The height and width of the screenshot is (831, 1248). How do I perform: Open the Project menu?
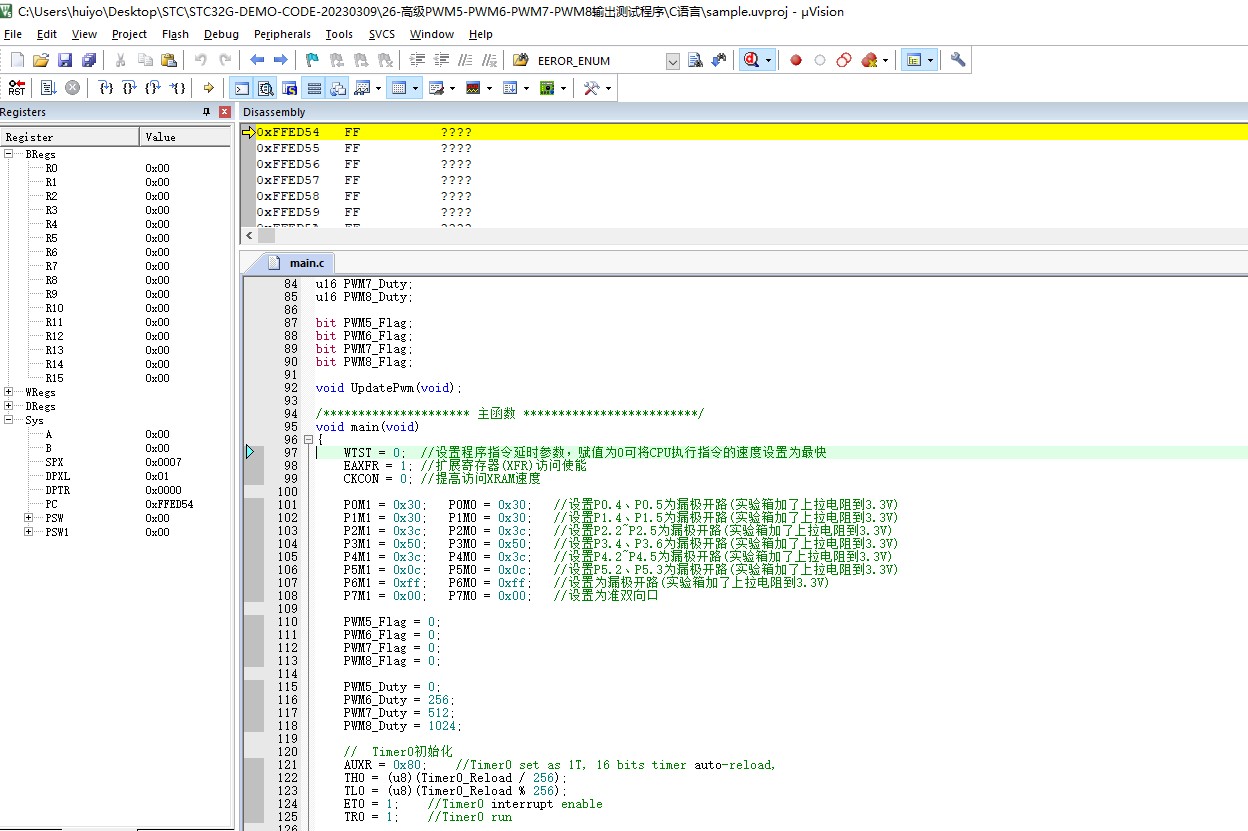129,34
